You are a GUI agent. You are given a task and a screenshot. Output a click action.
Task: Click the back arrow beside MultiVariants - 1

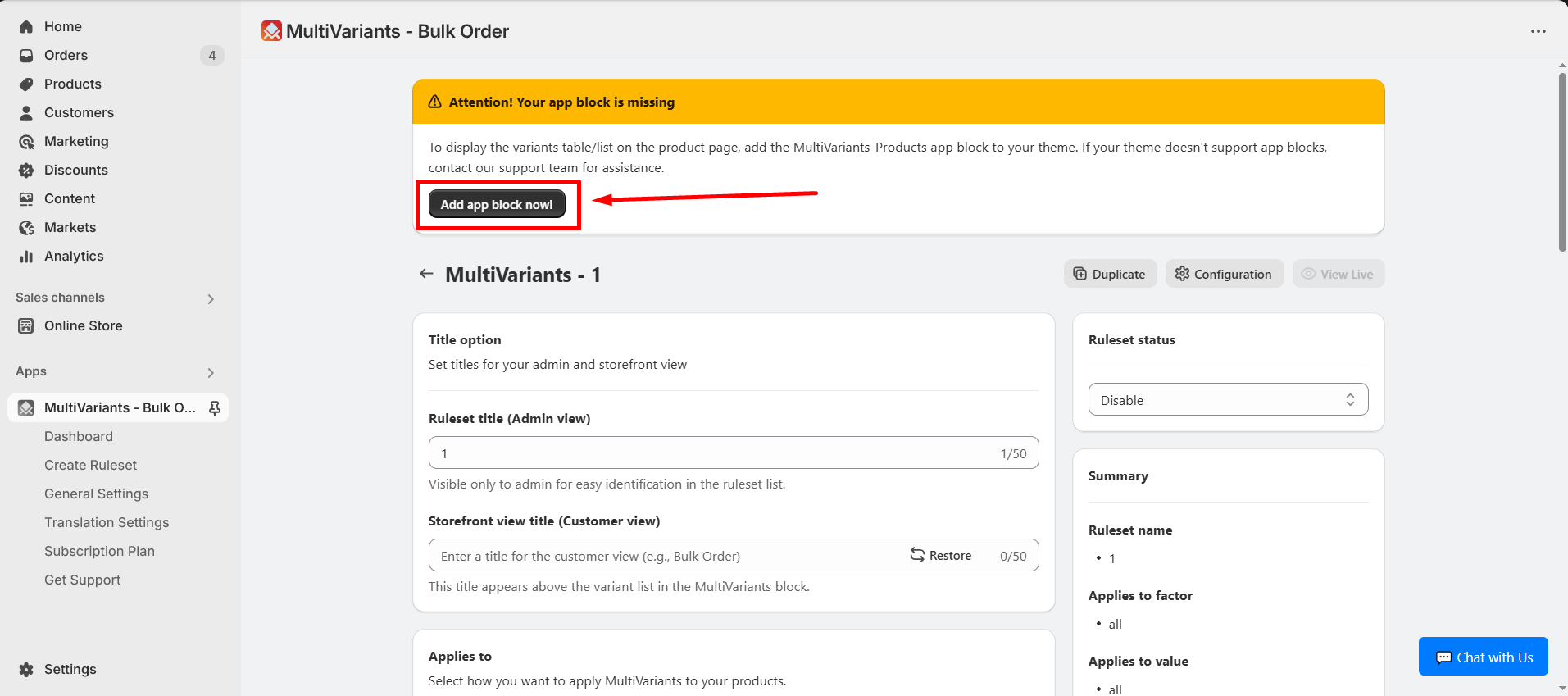[426, 274]
